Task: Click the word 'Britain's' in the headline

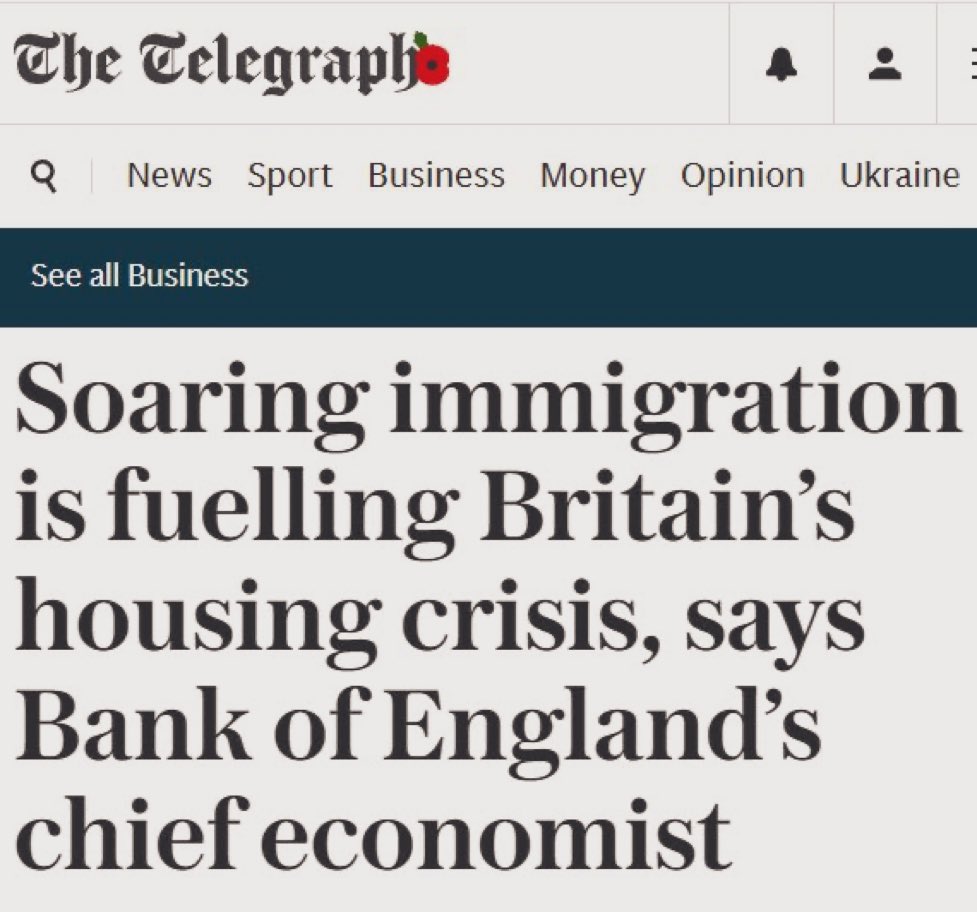Action: click(x=674, y=510)
